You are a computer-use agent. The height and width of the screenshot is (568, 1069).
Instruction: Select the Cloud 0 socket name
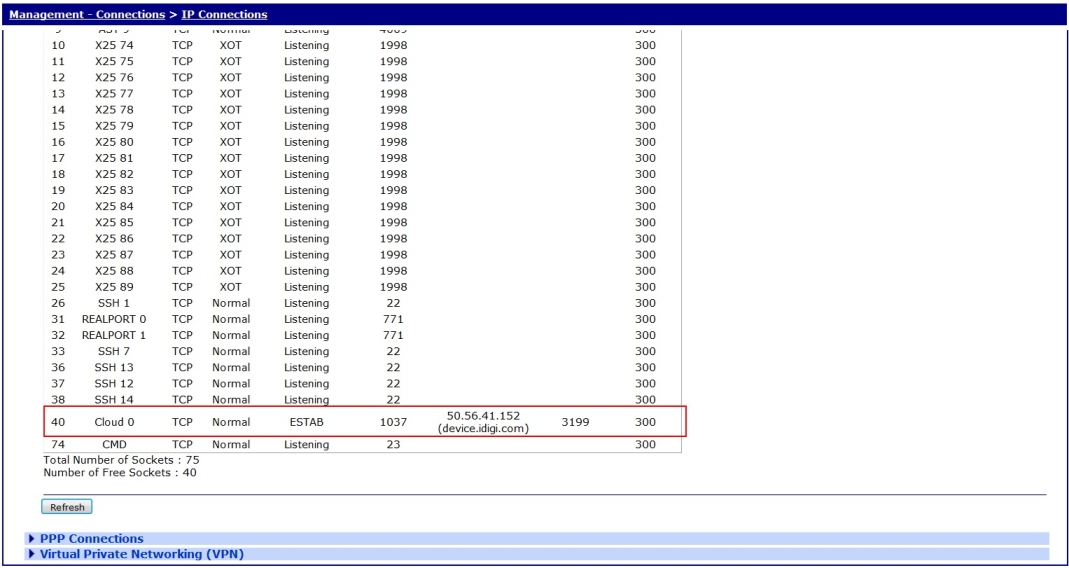114,423
